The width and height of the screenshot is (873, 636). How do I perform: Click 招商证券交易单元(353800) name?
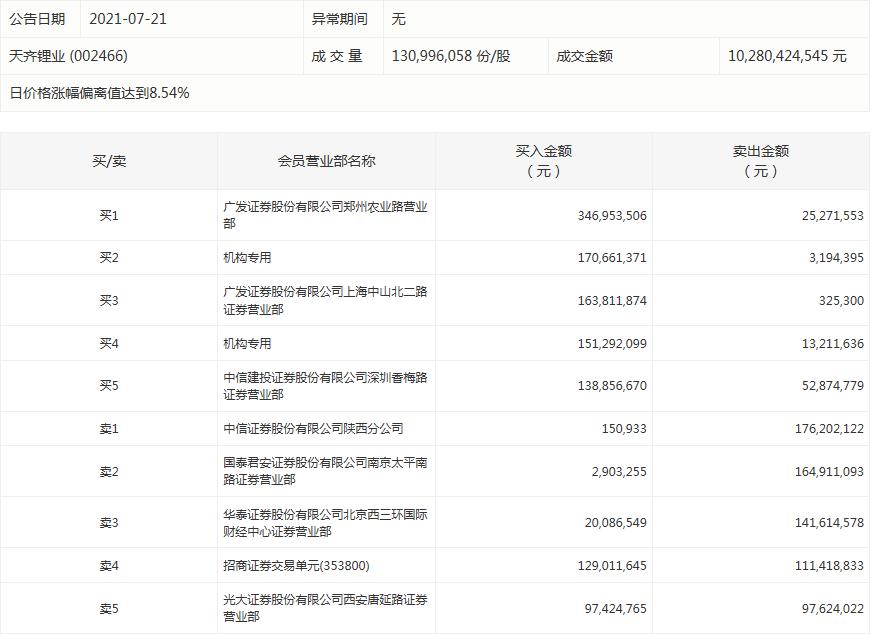click(x=296, y=565)
